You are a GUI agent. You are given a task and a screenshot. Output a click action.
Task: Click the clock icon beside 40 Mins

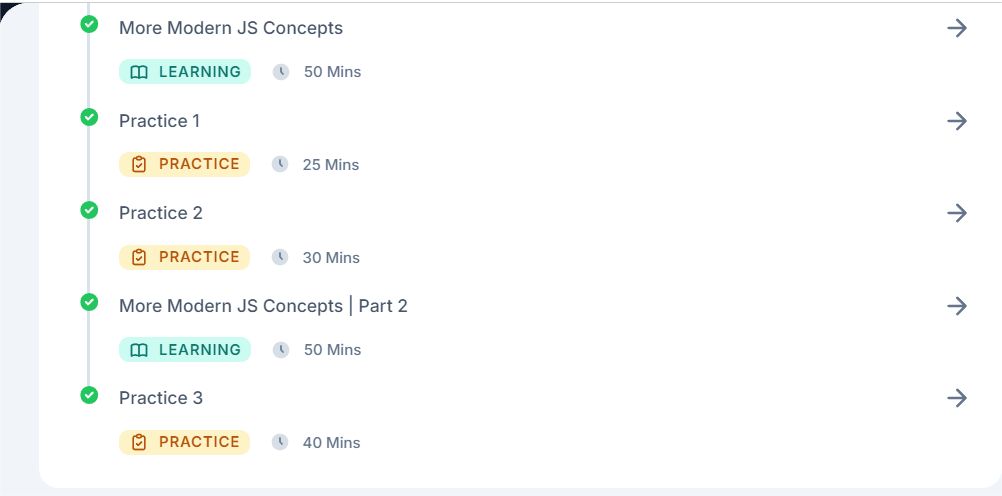click(280, 442)
